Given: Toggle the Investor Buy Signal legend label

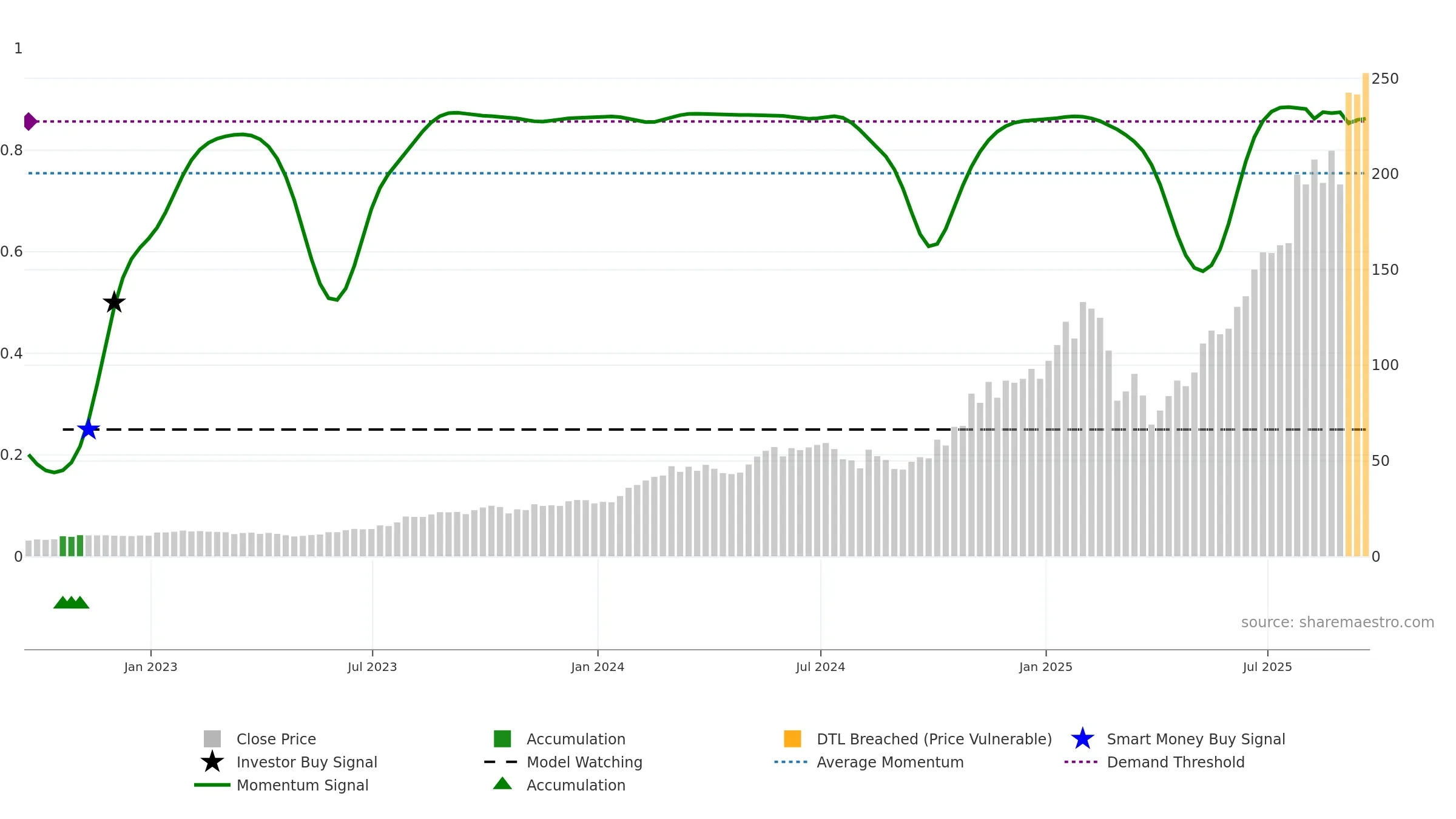Looking at the screenshot, I should coord(307,762).
